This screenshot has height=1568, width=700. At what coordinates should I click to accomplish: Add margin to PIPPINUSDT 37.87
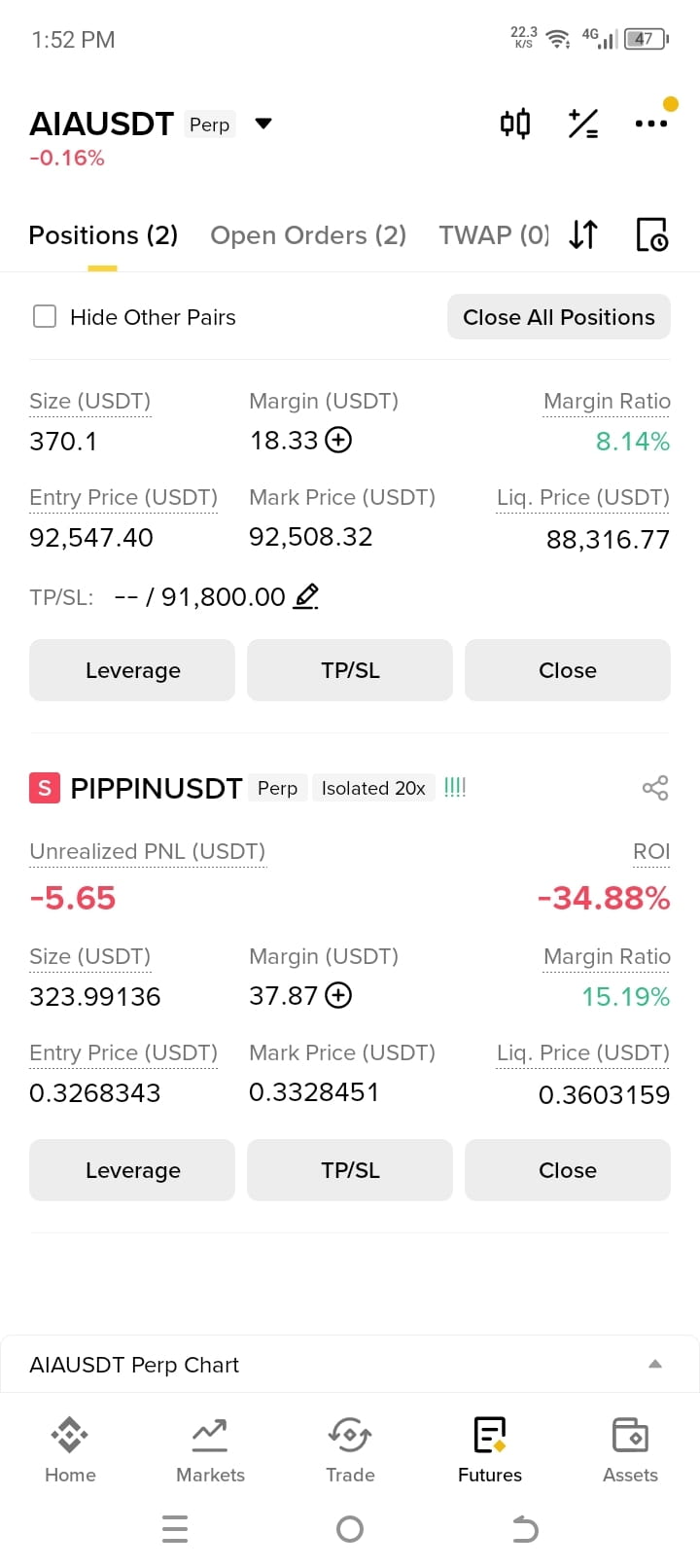pyautogui.click(x=338, y=996)
